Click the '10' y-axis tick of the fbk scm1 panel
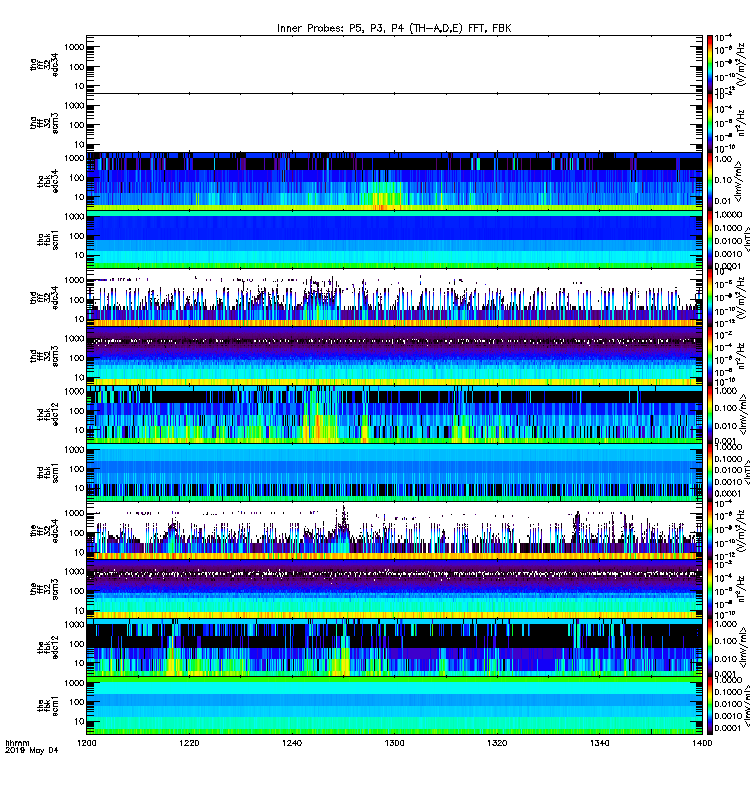 (x=79, y=721)
